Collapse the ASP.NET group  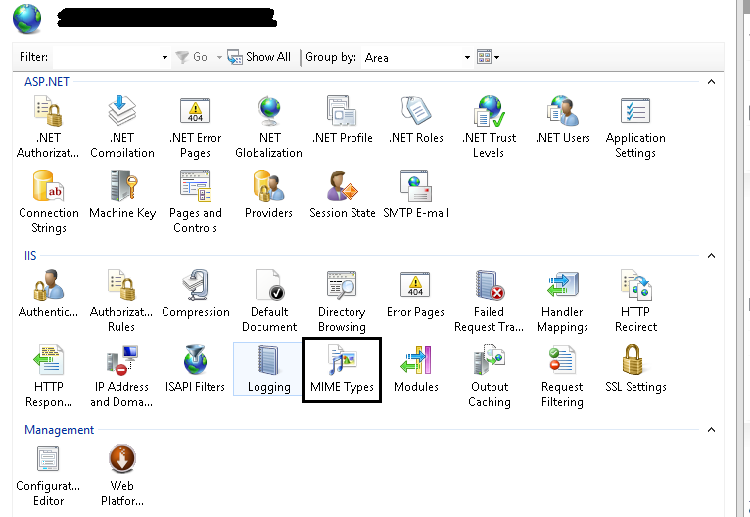point(711,82)
